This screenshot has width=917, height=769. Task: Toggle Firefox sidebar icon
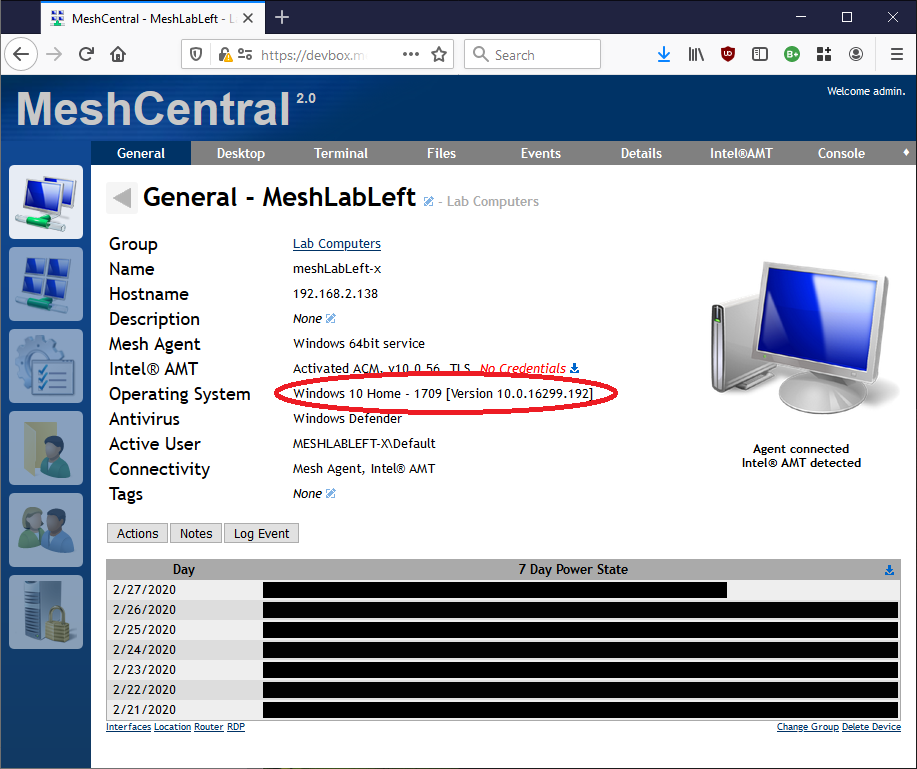point(760,54)
